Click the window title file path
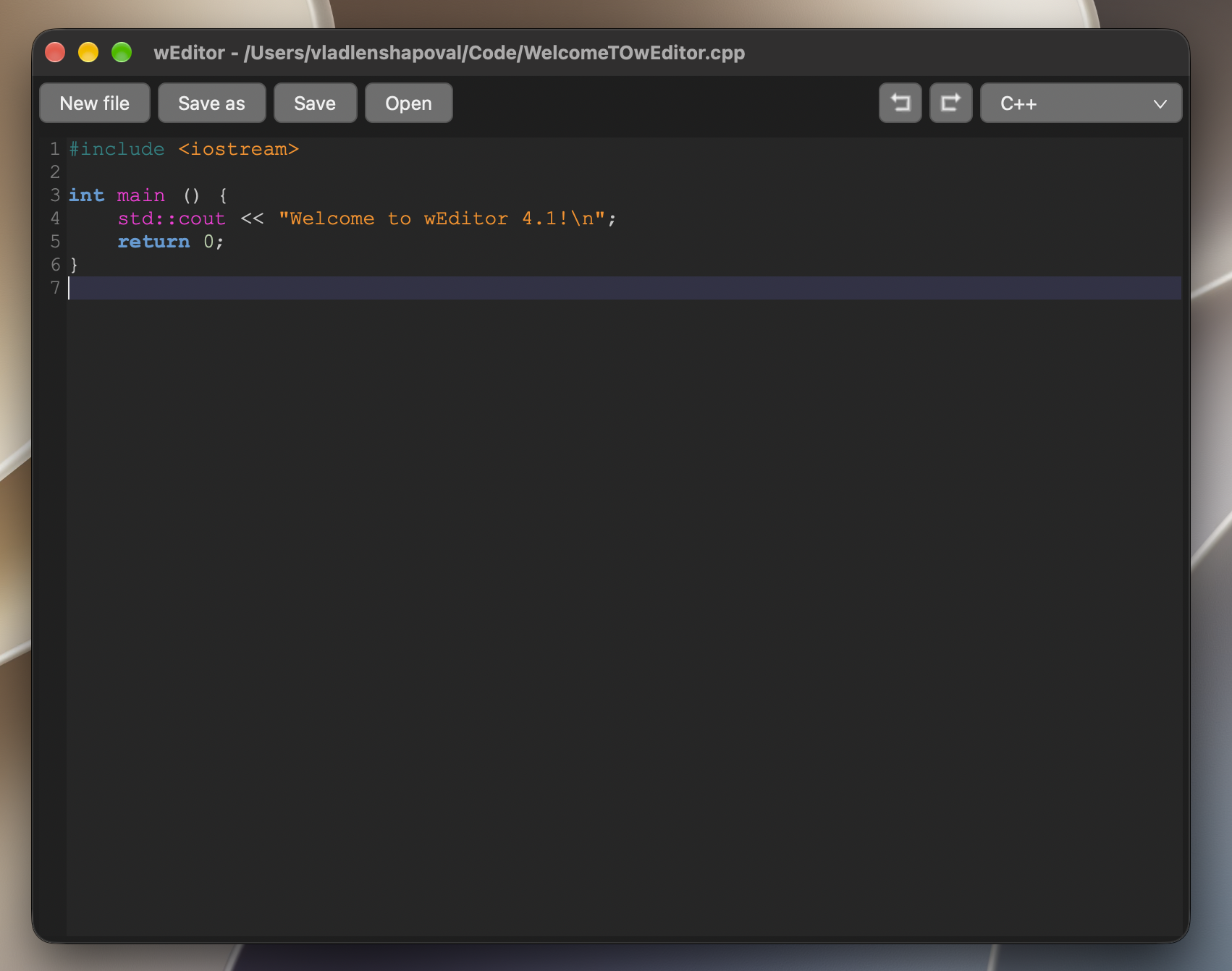1232x971 pixels. click(x=494, y=53)
